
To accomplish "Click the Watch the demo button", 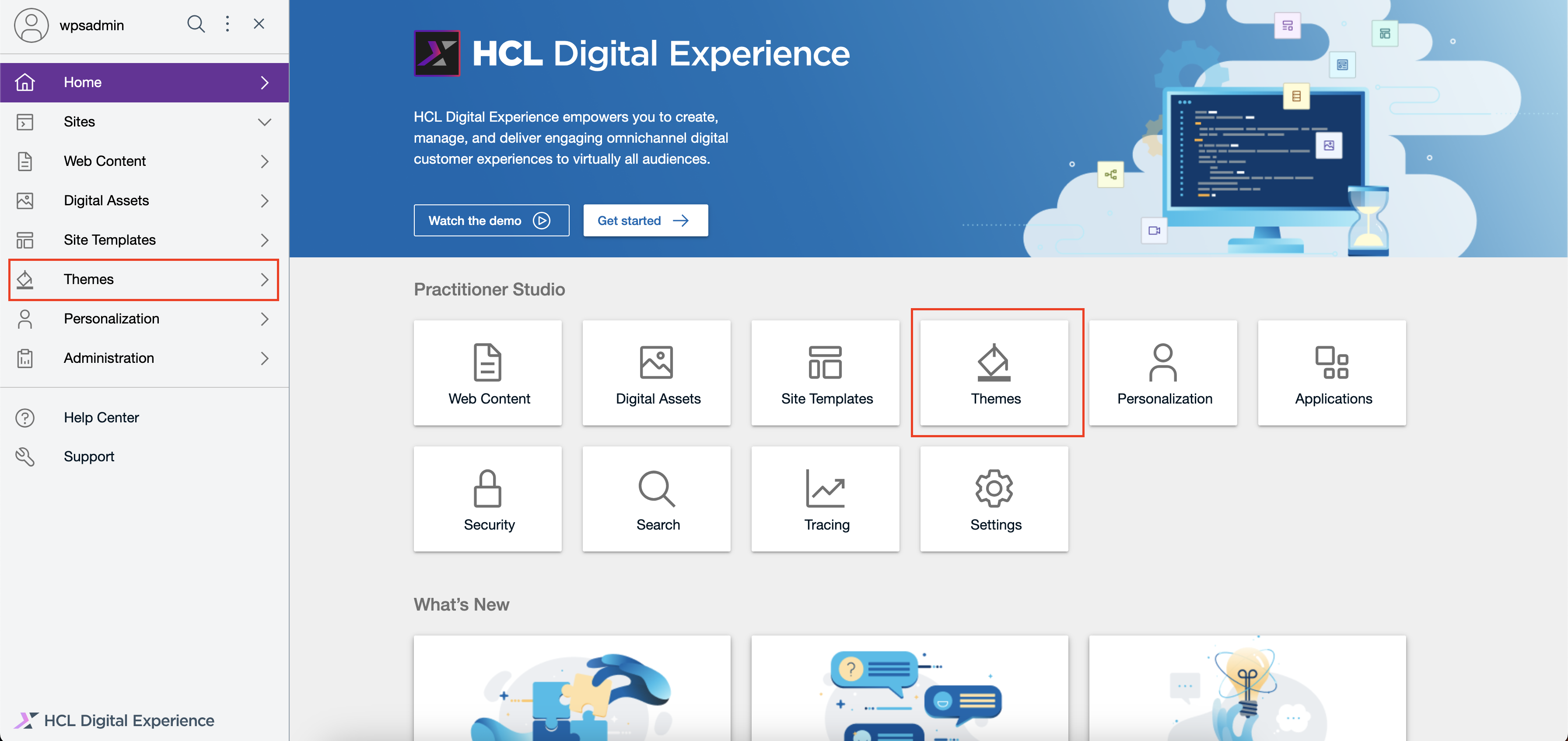I will point(490,221).
